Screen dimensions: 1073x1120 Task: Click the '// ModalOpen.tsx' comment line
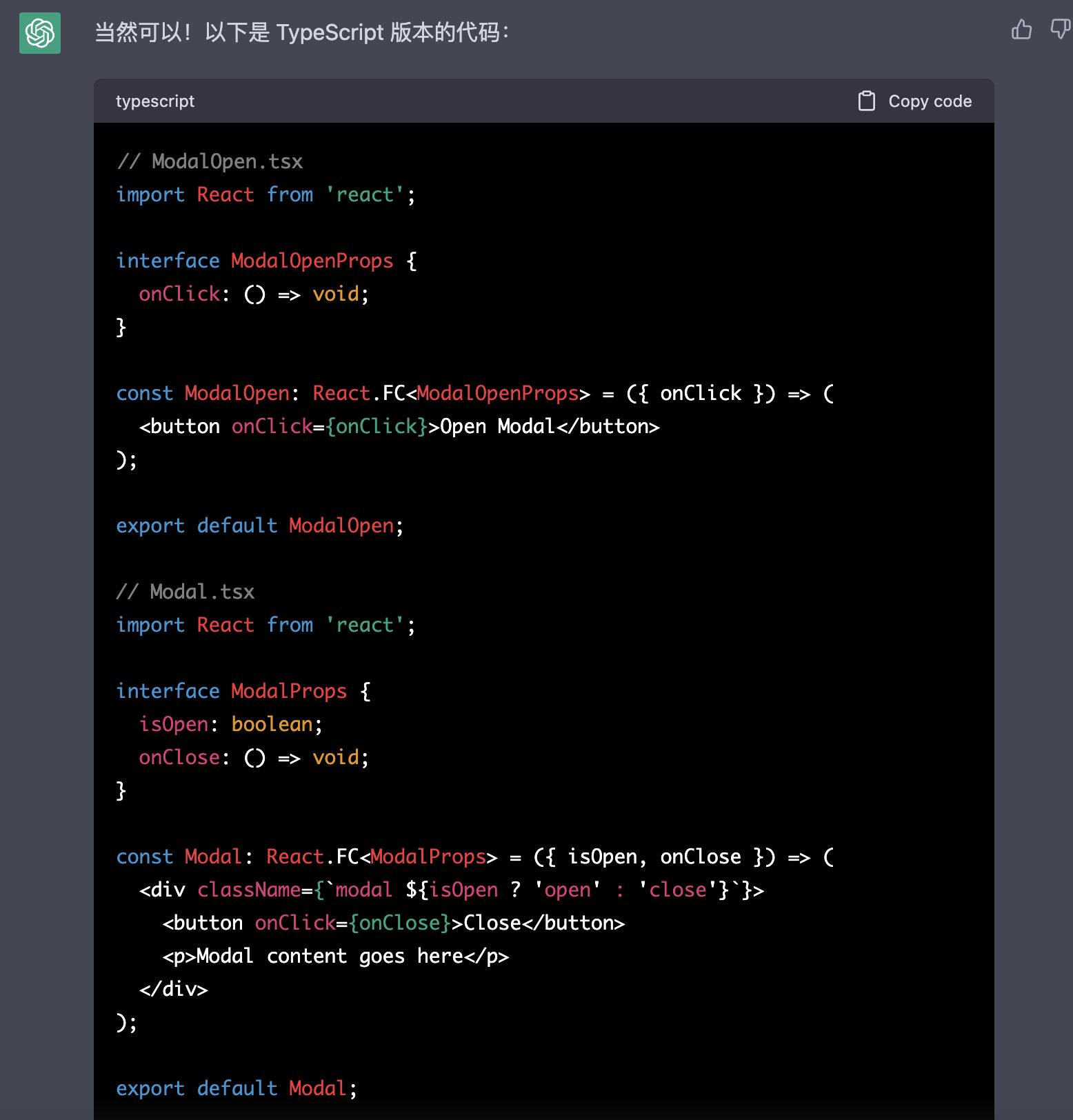[x=210, y=161]
